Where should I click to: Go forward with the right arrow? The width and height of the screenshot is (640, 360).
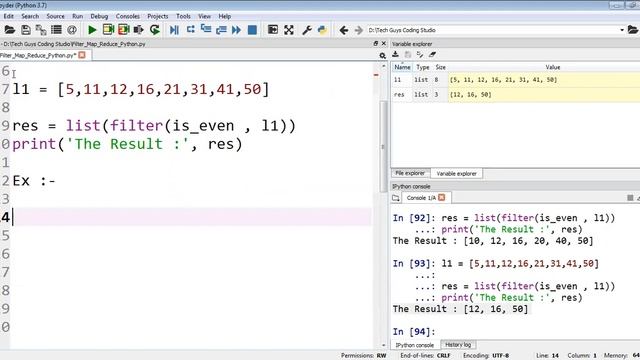(359, 30)
